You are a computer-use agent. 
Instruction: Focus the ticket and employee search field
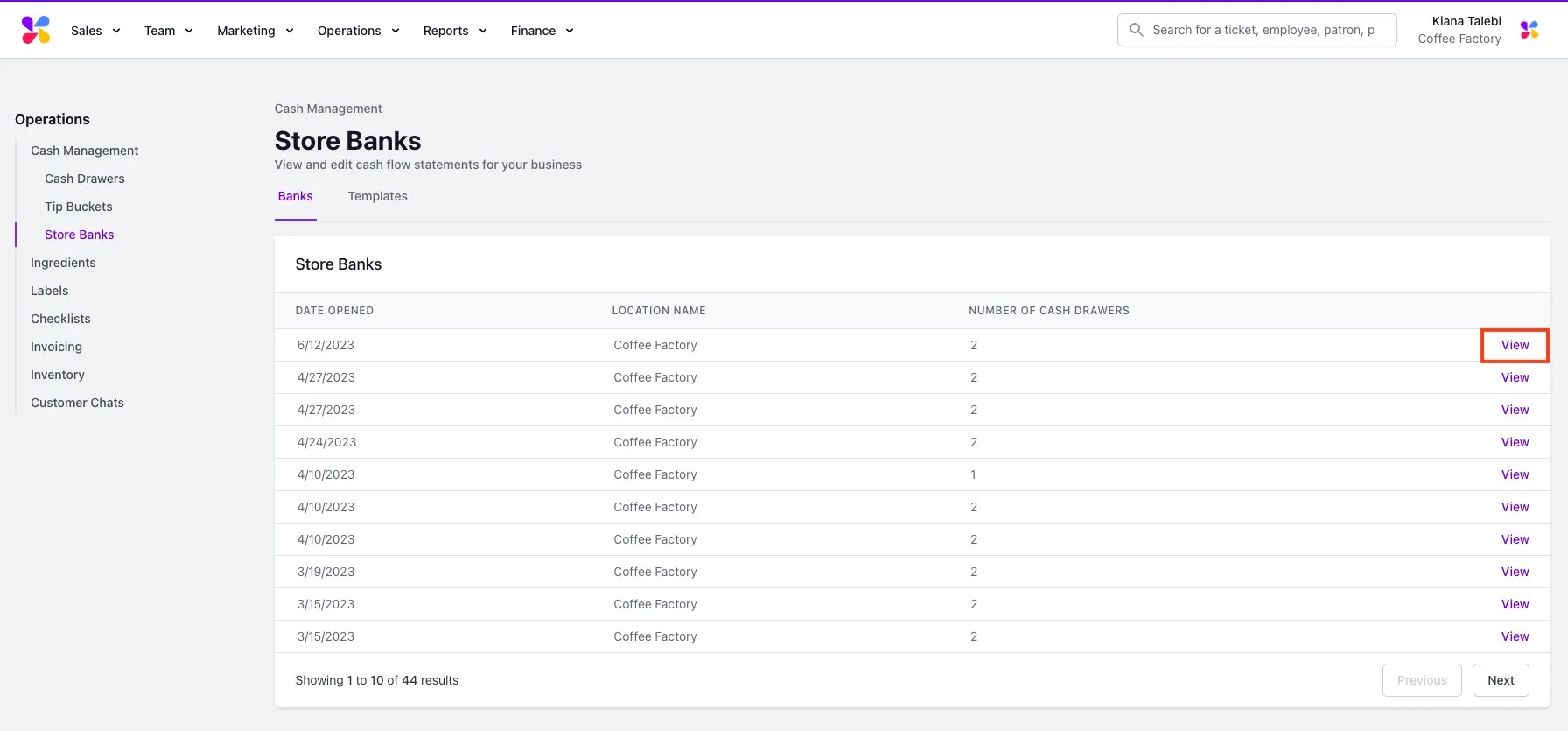pos(1256,30)
